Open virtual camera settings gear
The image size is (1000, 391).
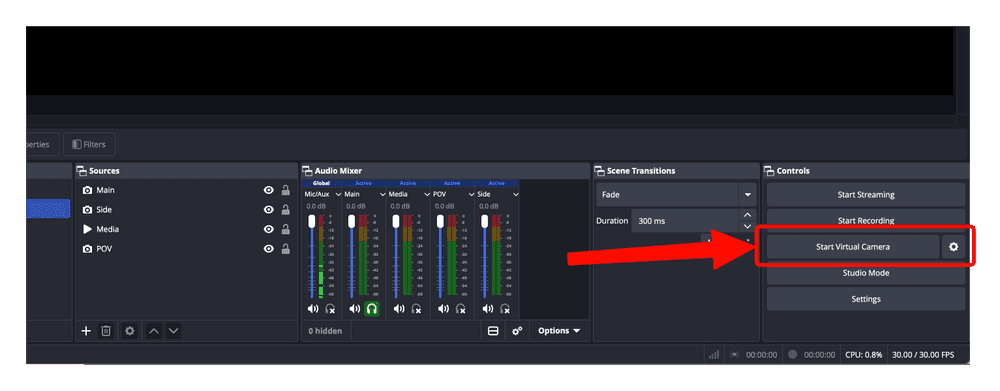(953, 247)
